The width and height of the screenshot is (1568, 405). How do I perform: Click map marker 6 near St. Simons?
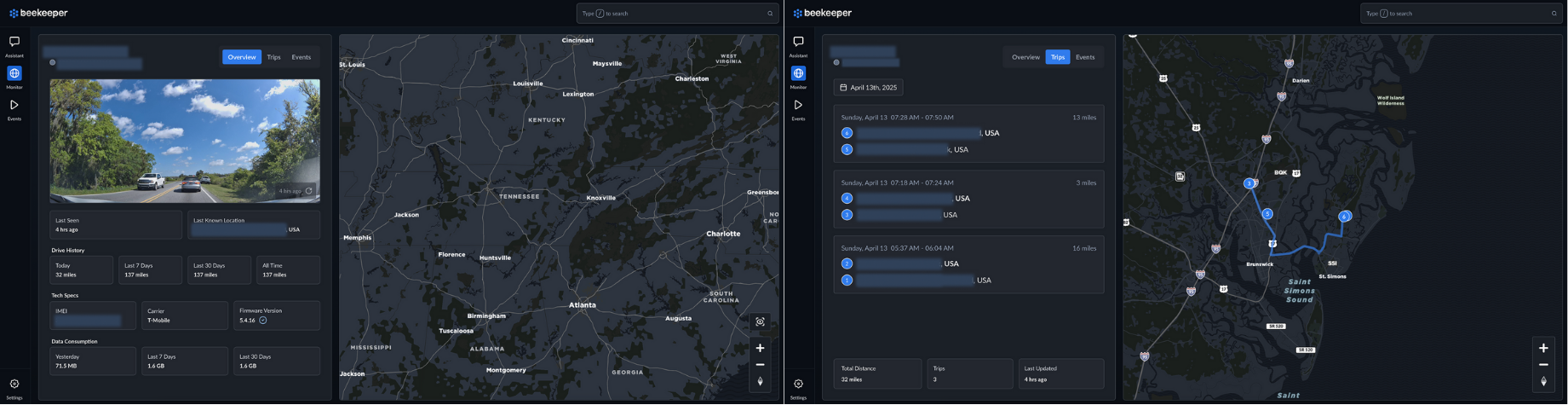pyautogui.click(x=1344, y=217)
